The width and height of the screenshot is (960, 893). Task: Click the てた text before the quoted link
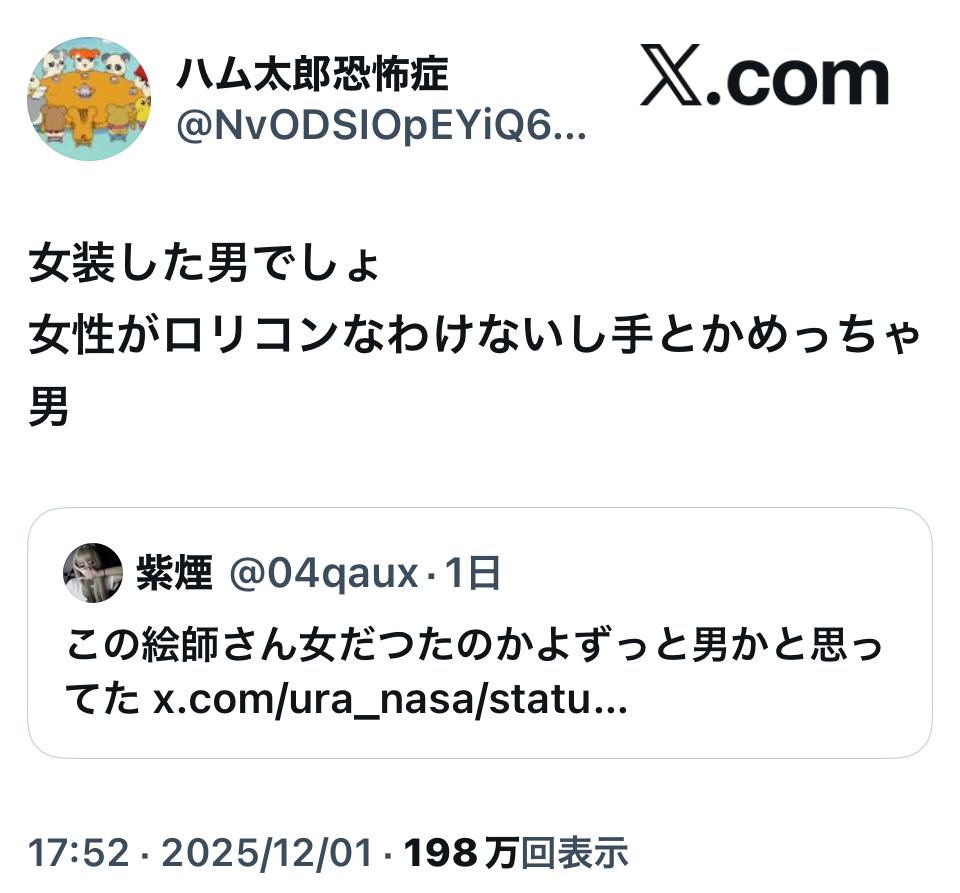pos(103,699)
